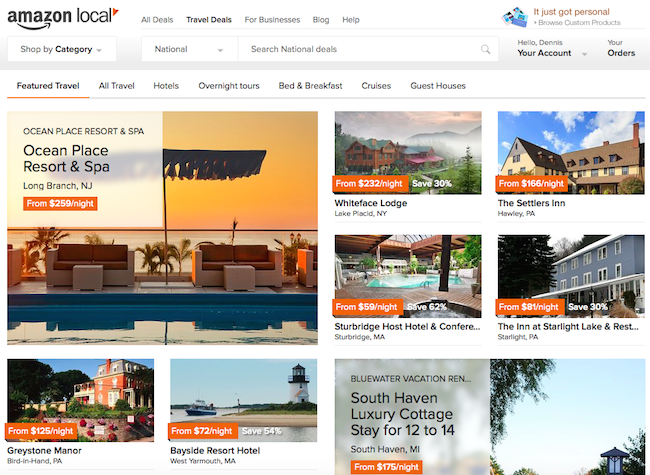Viewport: 650px width, 475px height.
Task: Click South Haven Luxury Cottage title
Action: (403, 414)
